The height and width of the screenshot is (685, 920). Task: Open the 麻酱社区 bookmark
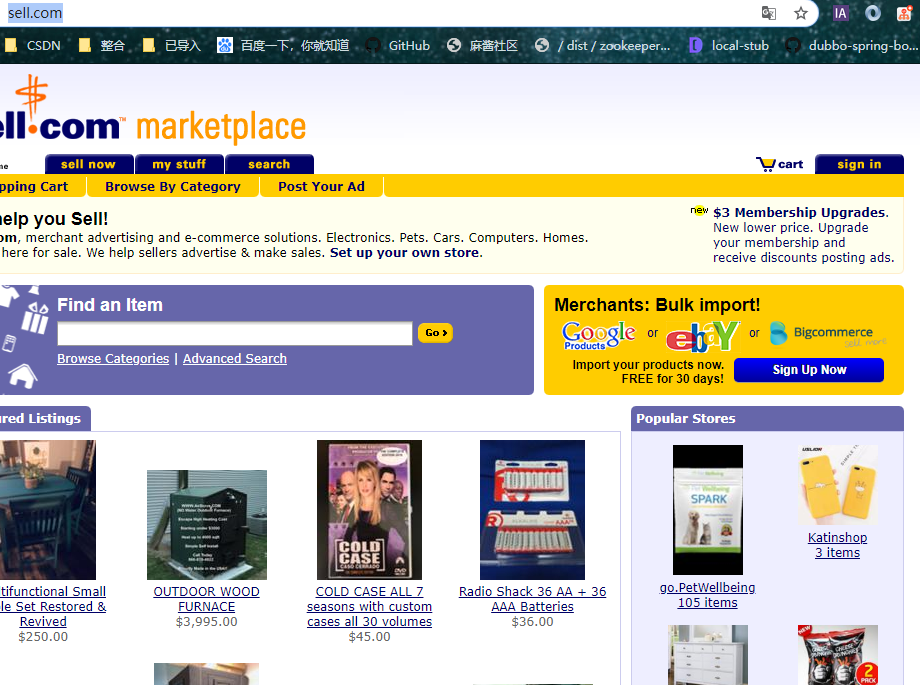pyautogui.click(x=482, y=45)
